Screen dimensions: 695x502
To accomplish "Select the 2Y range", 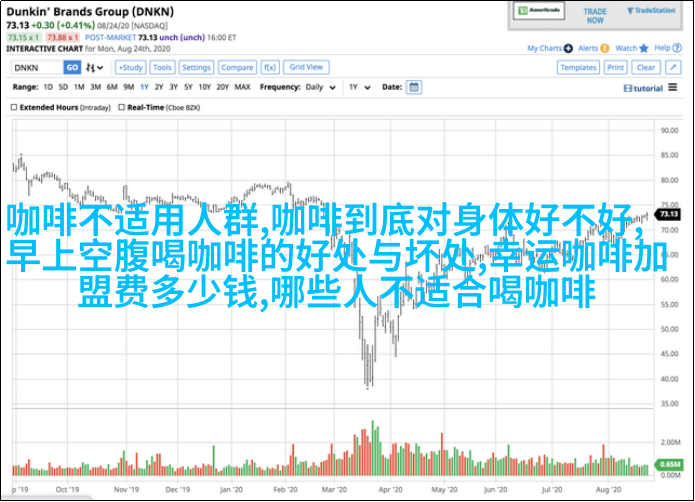I will (x=159, y=87).
